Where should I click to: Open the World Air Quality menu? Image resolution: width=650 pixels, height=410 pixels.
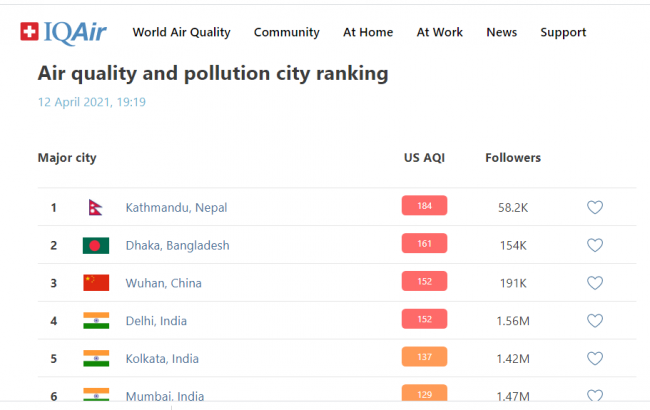point(181,32)
